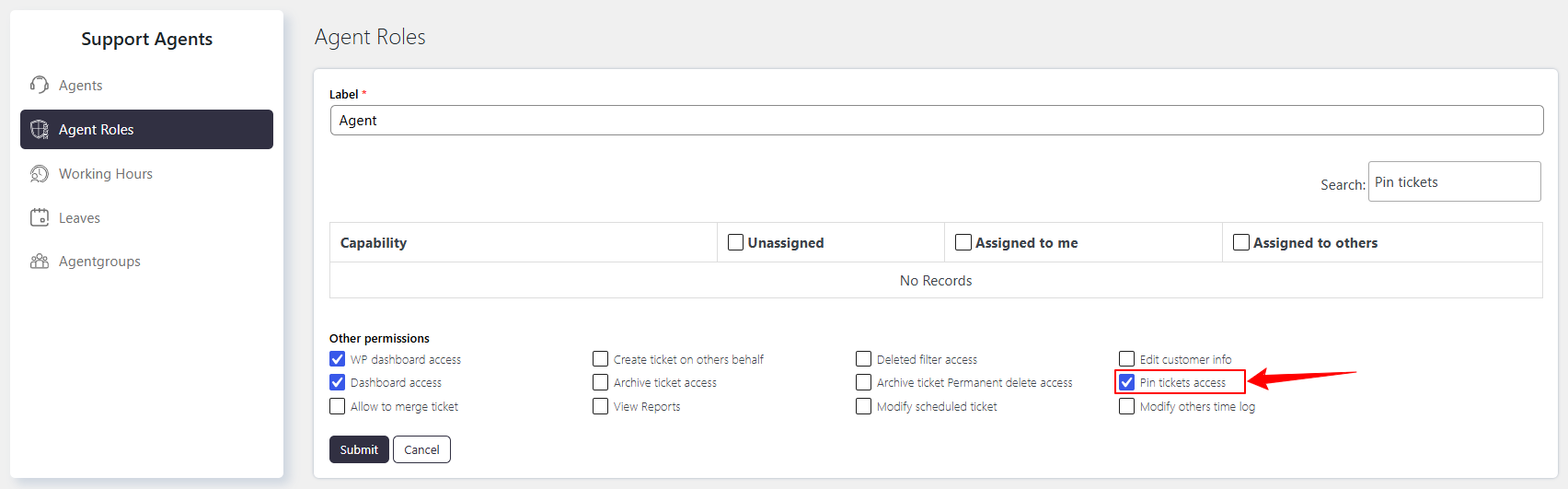Uncheck Pin tickets access
This screenshot has height=489, width=1568.
point(1127,382)
